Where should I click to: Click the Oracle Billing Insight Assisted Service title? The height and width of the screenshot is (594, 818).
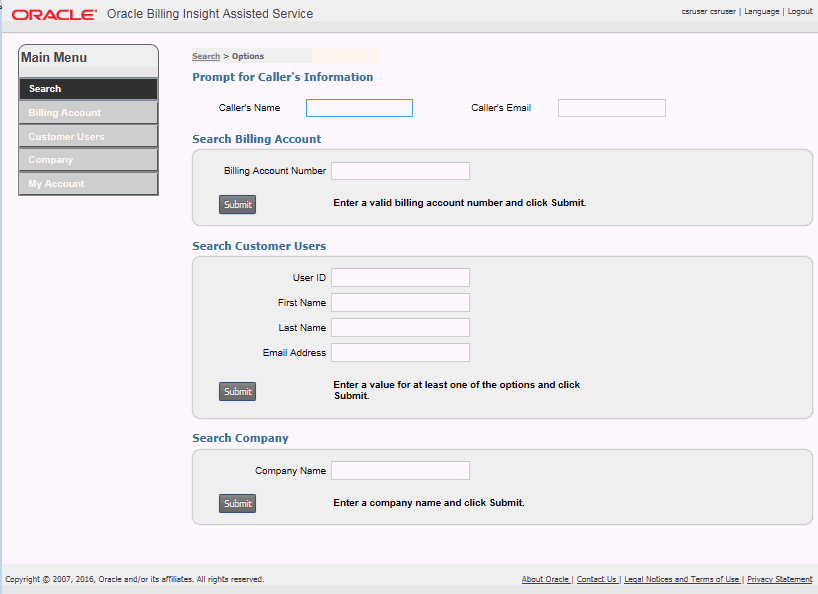210,14
